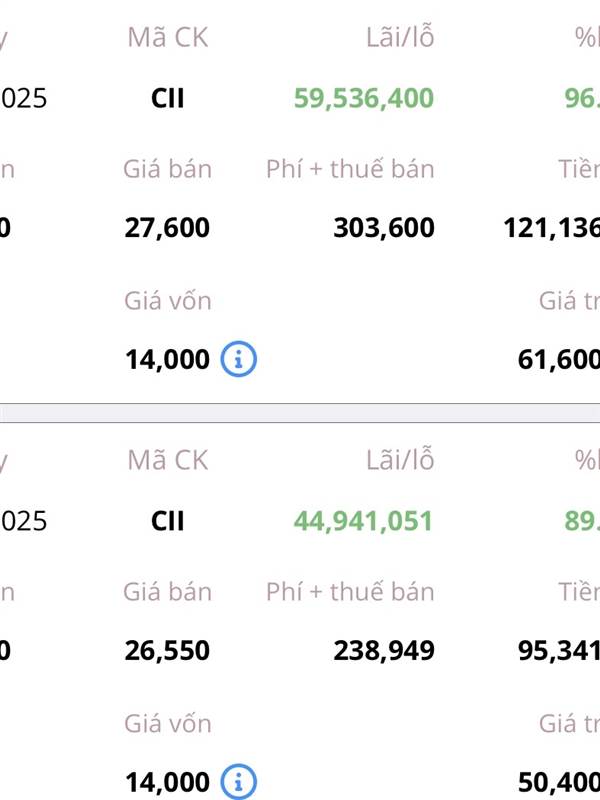Select CII stock code in the first card
Image resolution: width=600 pixels, height=800 pixels.
[x=167, y=98]
